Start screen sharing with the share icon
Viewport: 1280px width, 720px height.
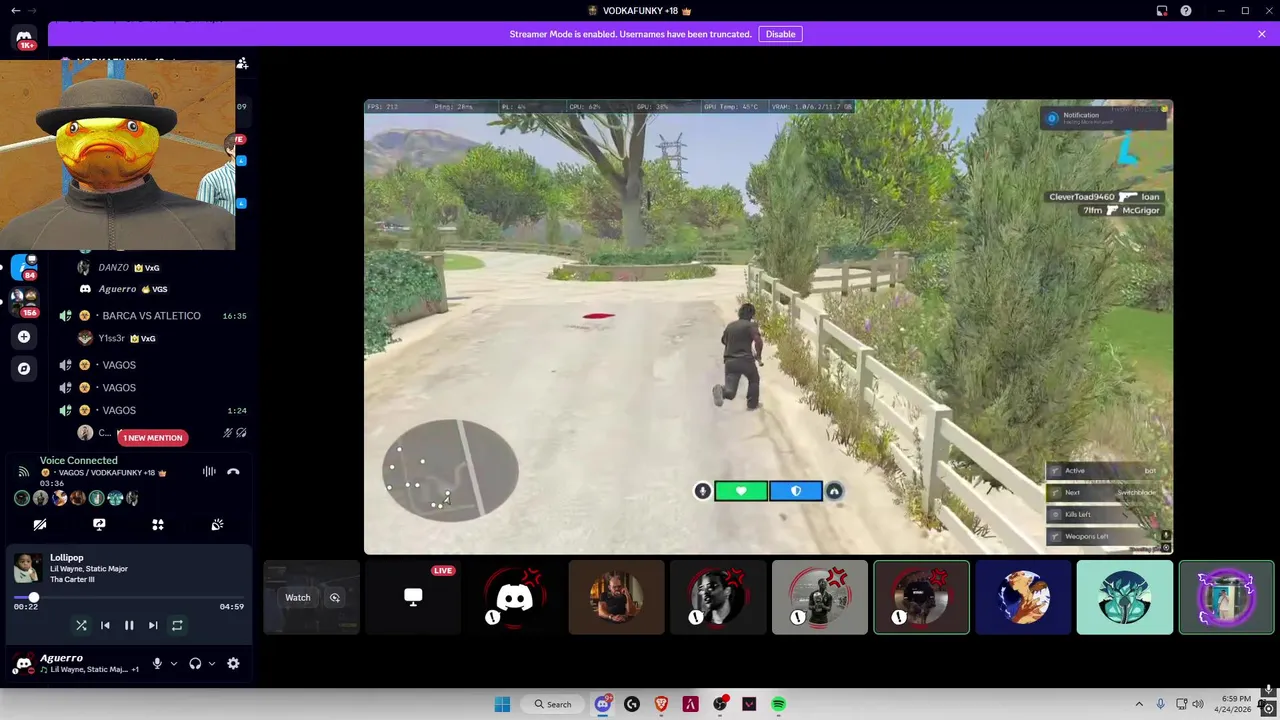pos(99,525)
